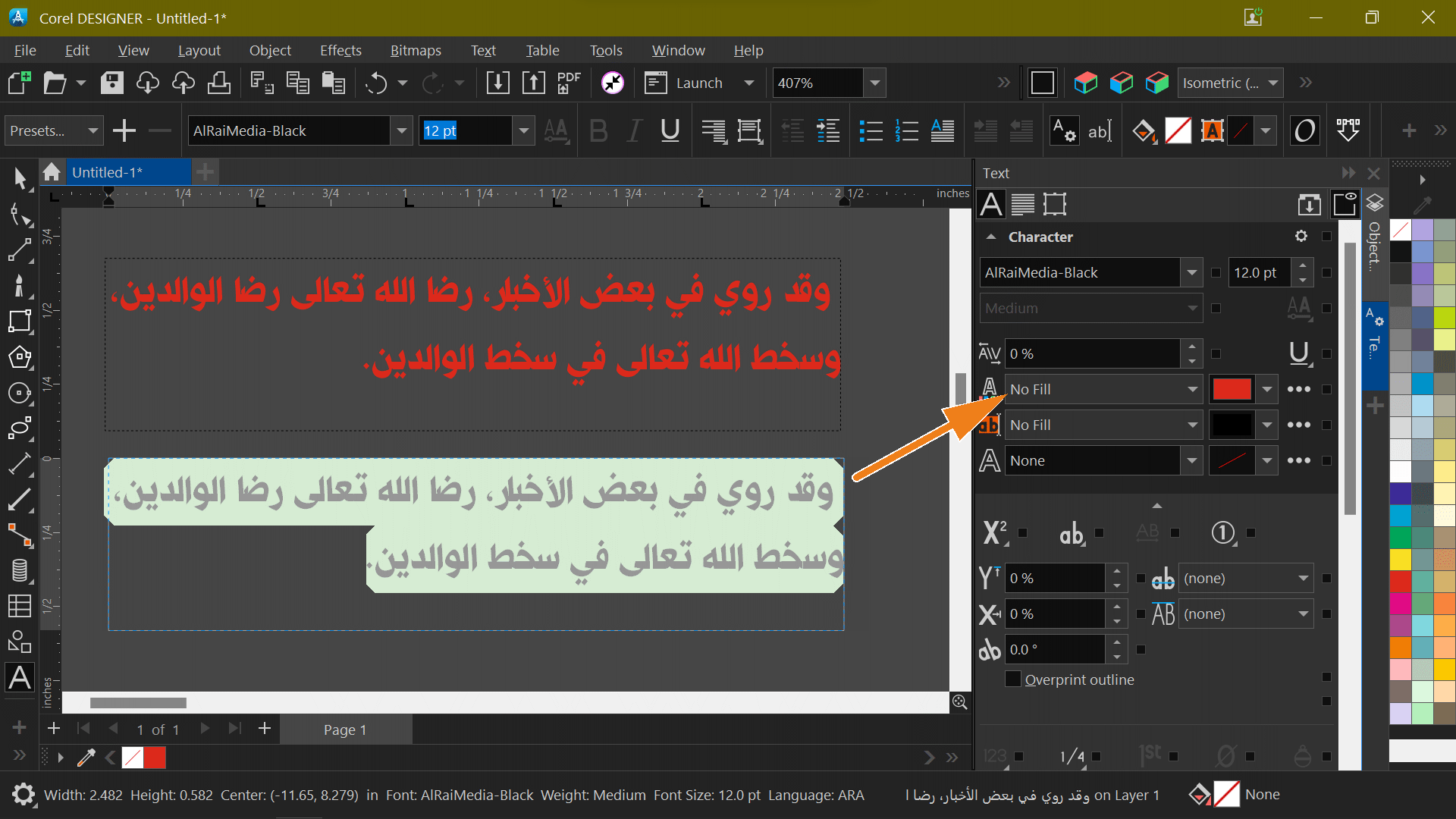Click the bulleted list icon
The width and height of the screenshot is (1456, 819).
click(871, 130)
